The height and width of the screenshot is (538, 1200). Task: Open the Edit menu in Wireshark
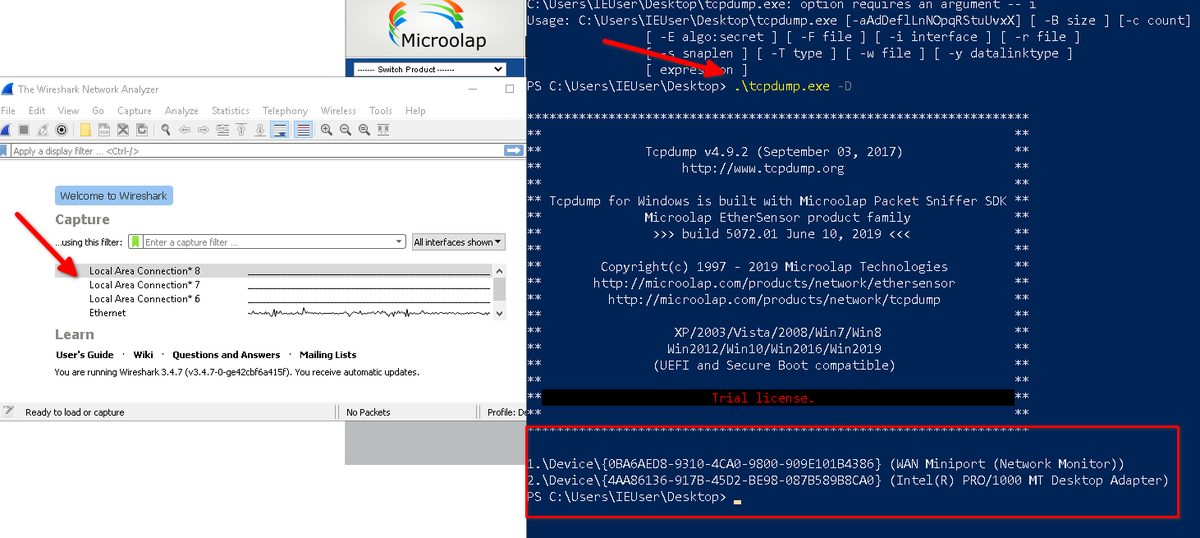(x=37, y=111)
